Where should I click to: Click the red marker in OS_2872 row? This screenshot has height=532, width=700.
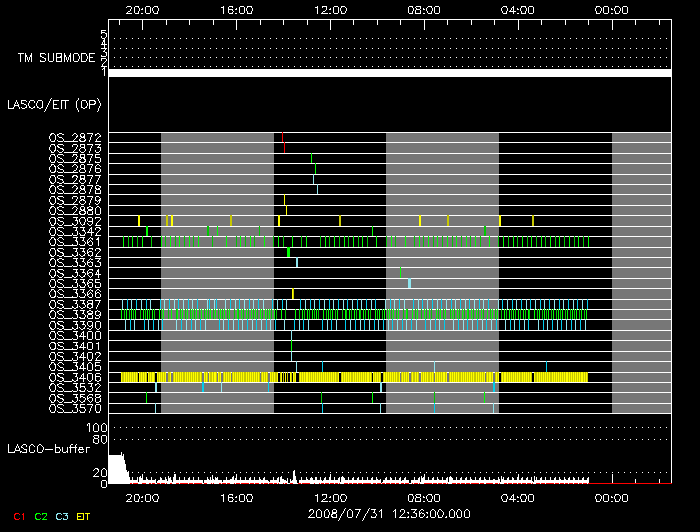point(284,142)
